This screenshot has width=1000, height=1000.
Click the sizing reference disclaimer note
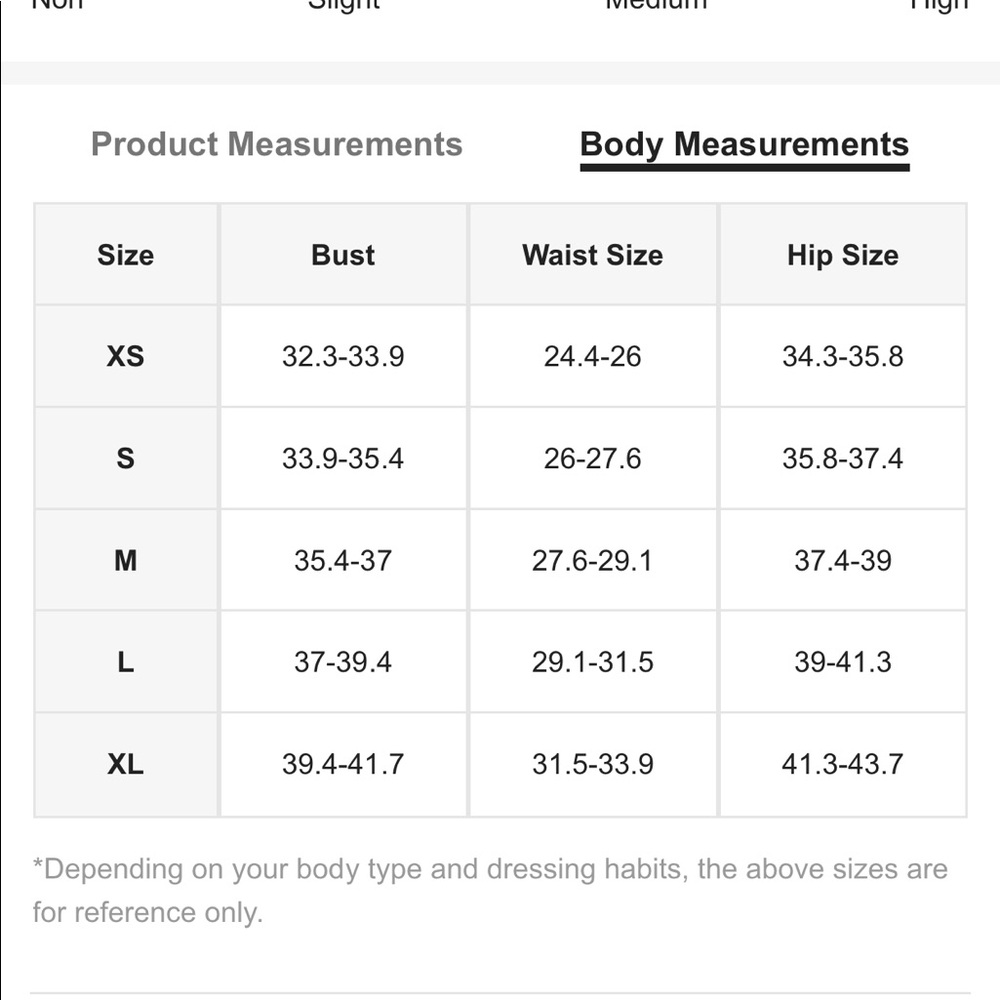(490, 890)
